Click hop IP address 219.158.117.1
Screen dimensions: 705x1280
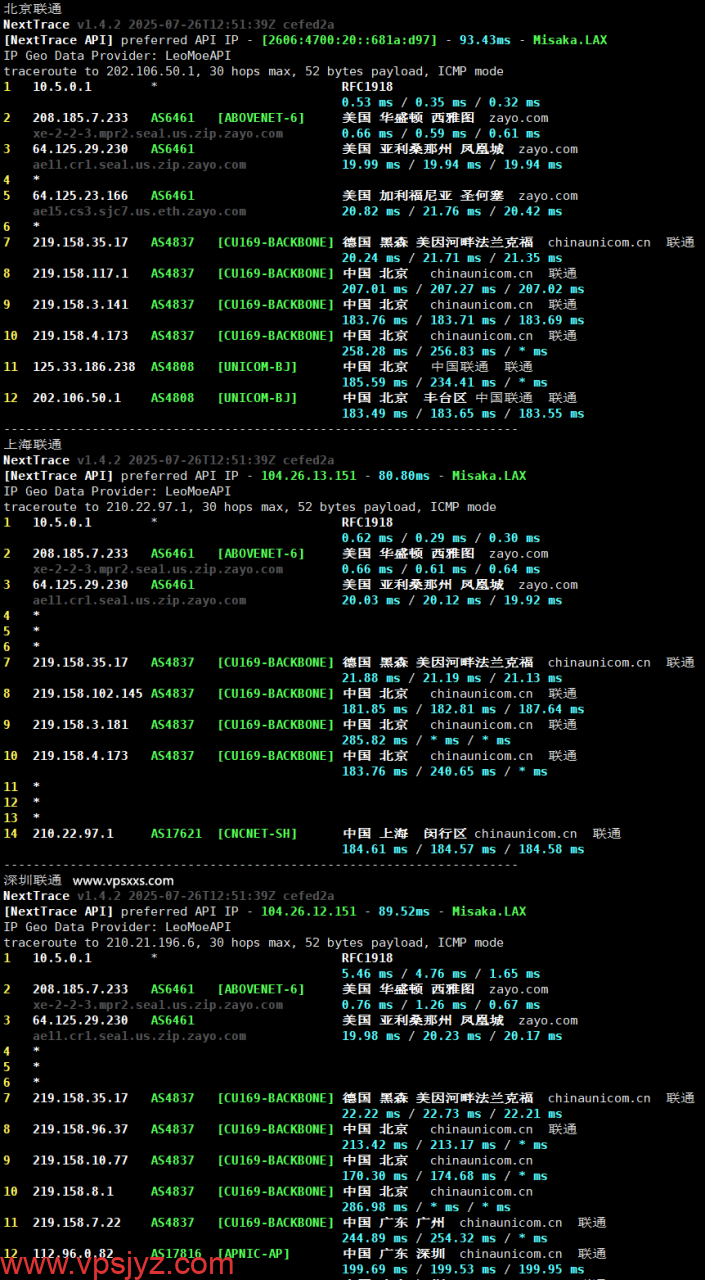(x=80, y=274)
